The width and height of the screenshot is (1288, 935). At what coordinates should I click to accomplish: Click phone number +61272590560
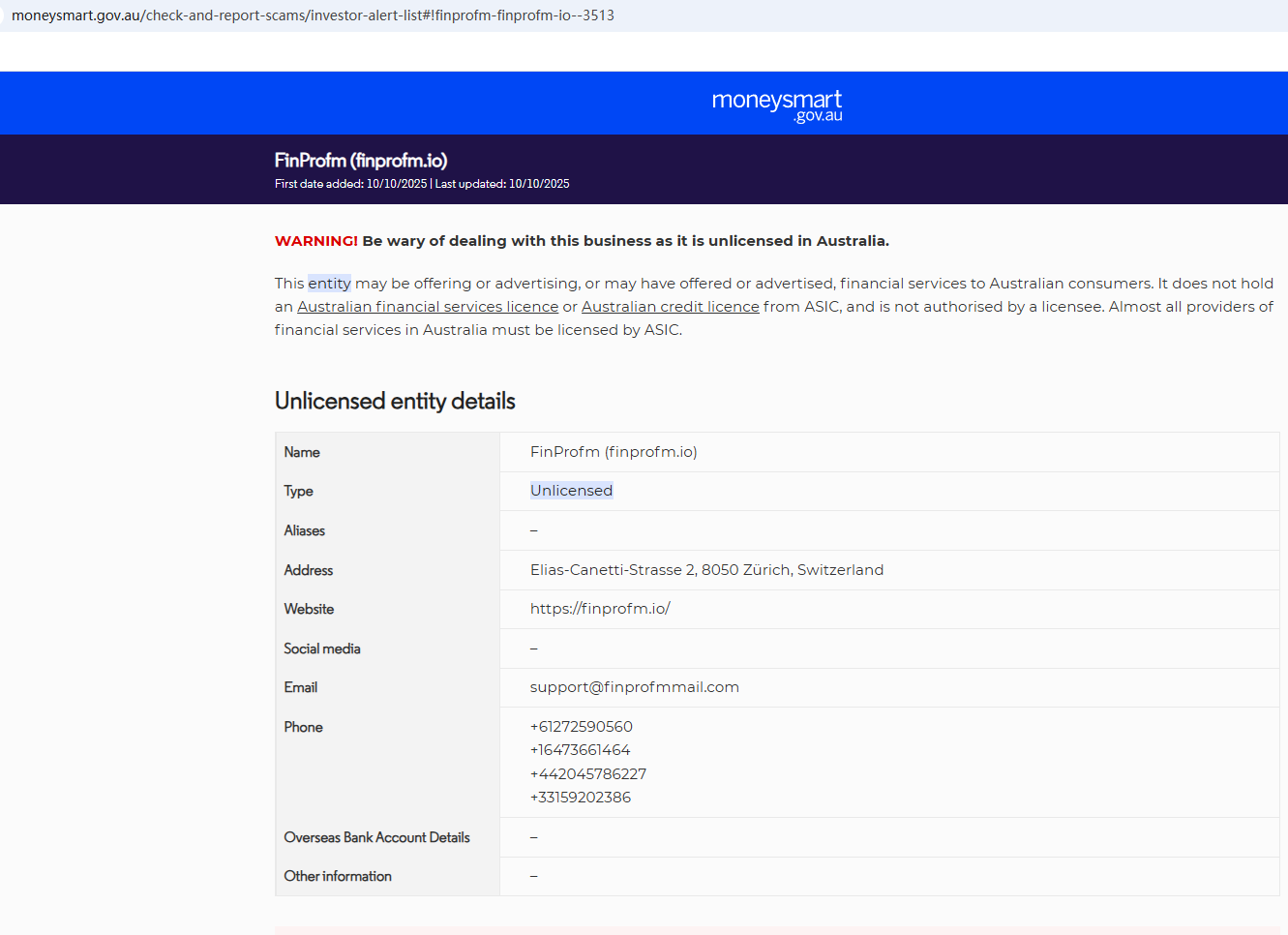[582, 727]
